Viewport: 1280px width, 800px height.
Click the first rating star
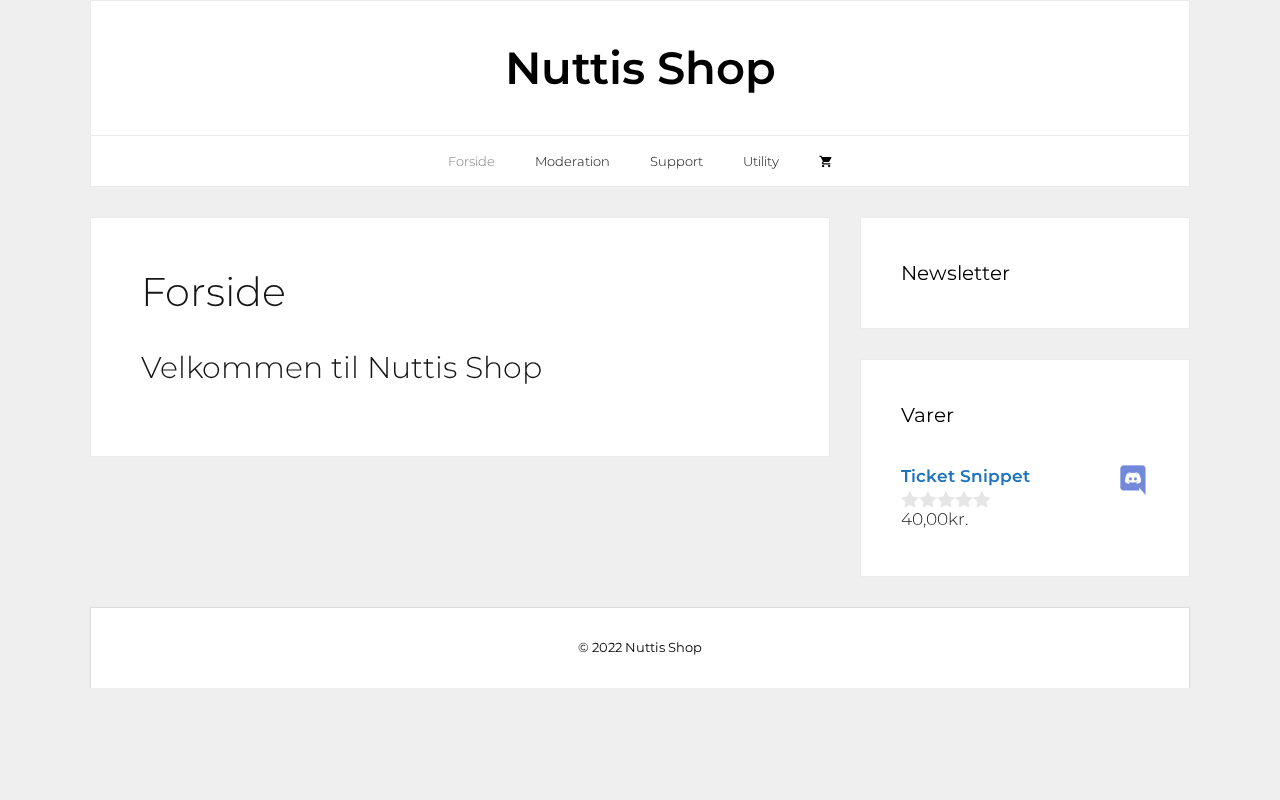tap(910, 500)
